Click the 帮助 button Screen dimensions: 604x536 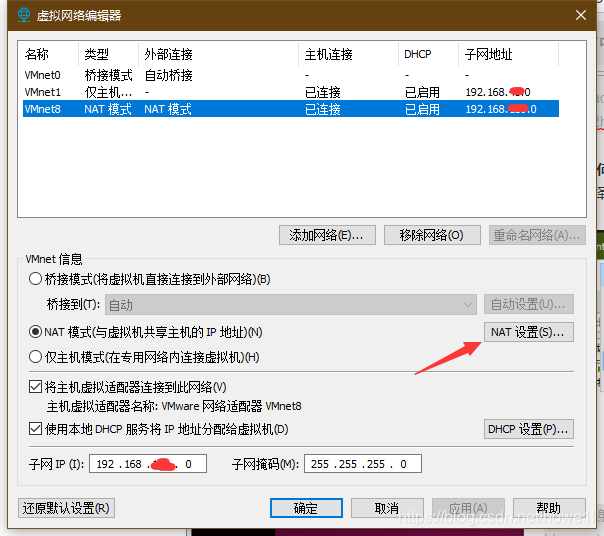click(x=549, y=508)
